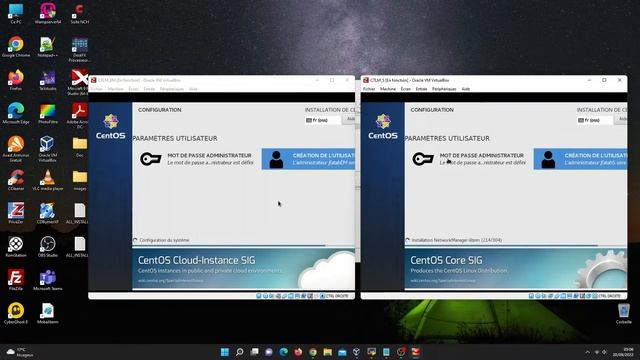The width and height of the screenshot is (640, 360).
Task: Open Suite NCH desktop shortcut
Action: click(x=80, y=13)
